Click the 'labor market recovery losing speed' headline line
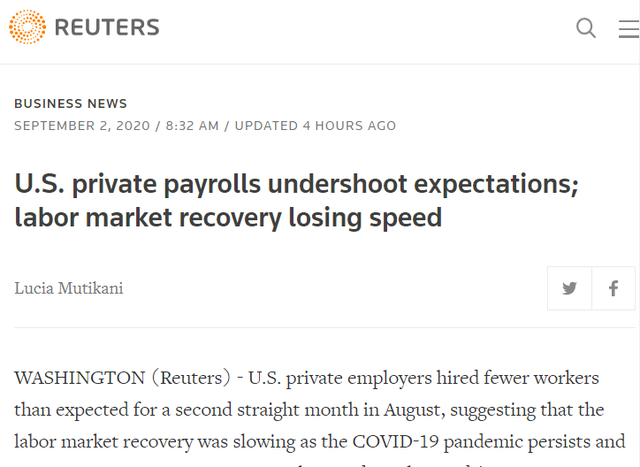 point(228,217)
